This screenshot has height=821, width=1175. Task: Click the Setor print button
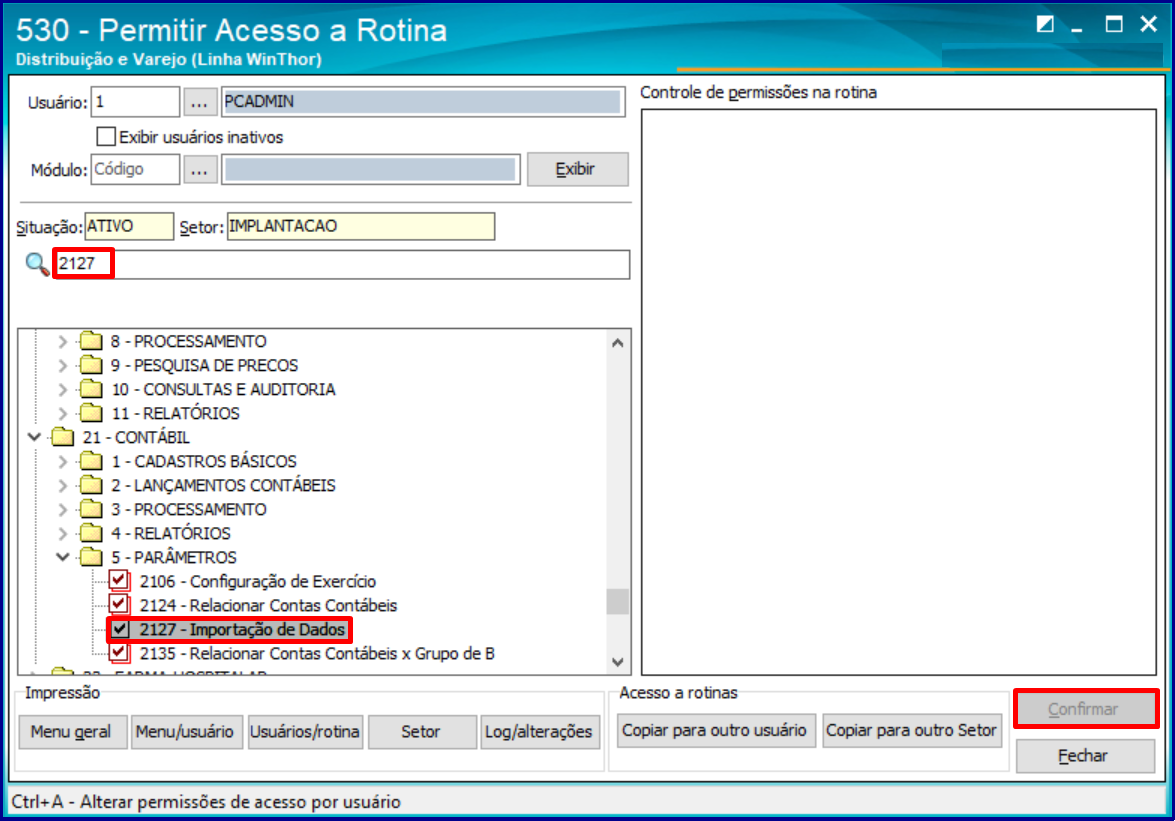pos(421,731)
